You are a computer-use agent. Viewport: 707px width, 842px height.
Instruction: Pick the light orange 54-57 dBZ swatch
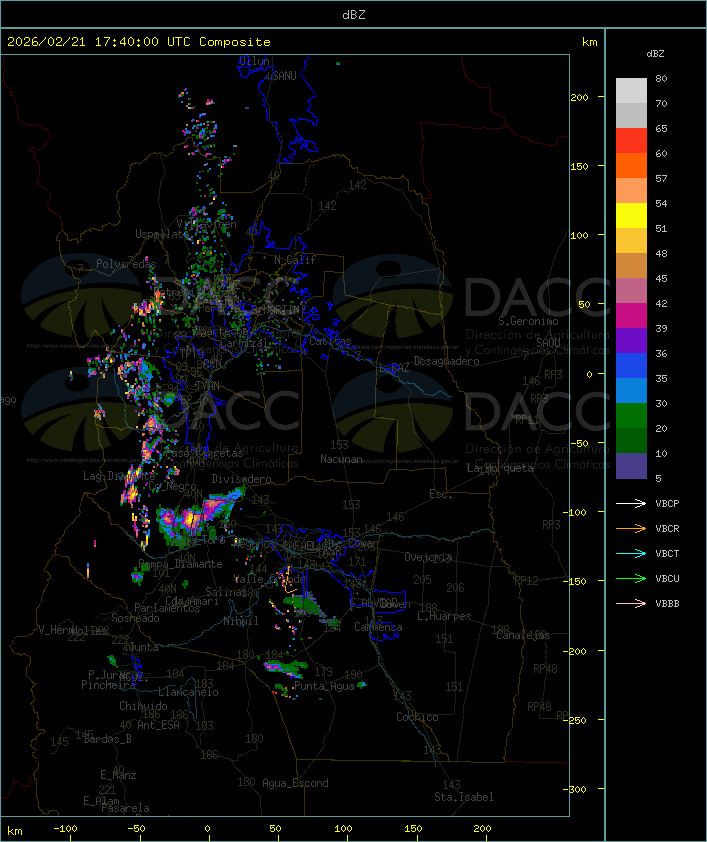coord(631,191)
